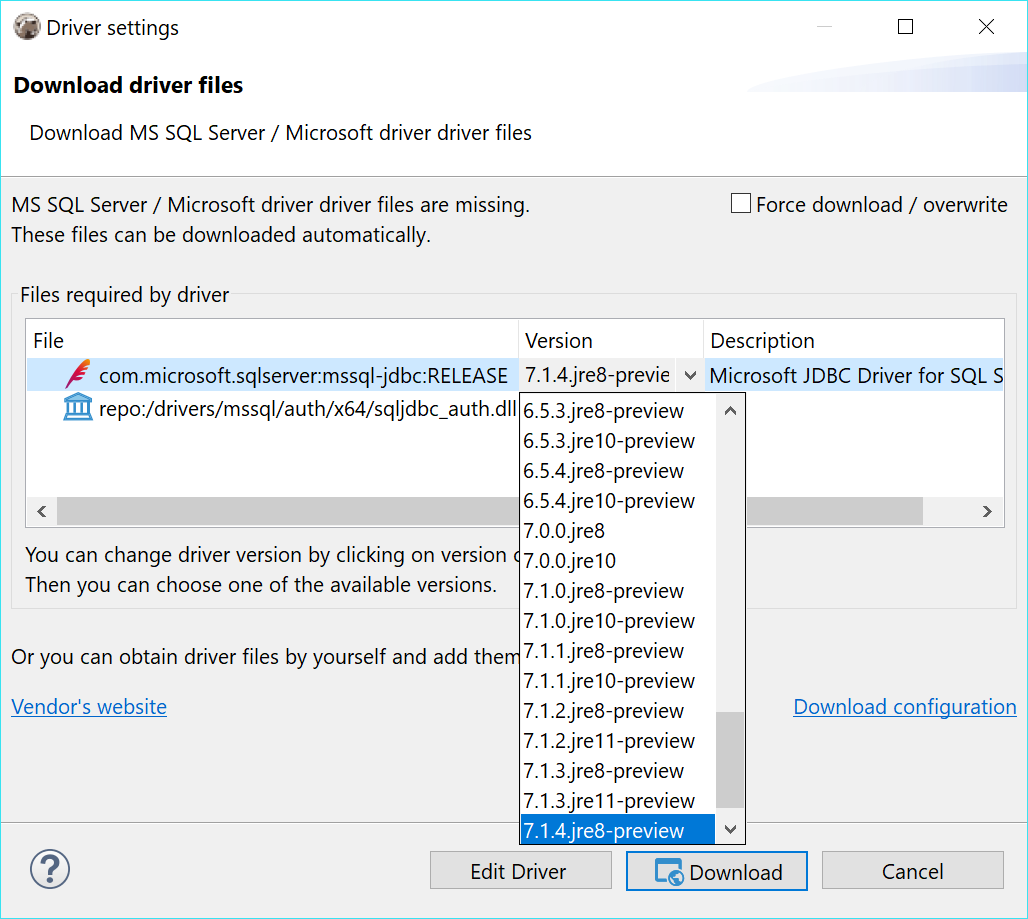Enable Force download / overwrite checkbox
The height and width of the screenshot is (919, 1028).
click(741, 204)
